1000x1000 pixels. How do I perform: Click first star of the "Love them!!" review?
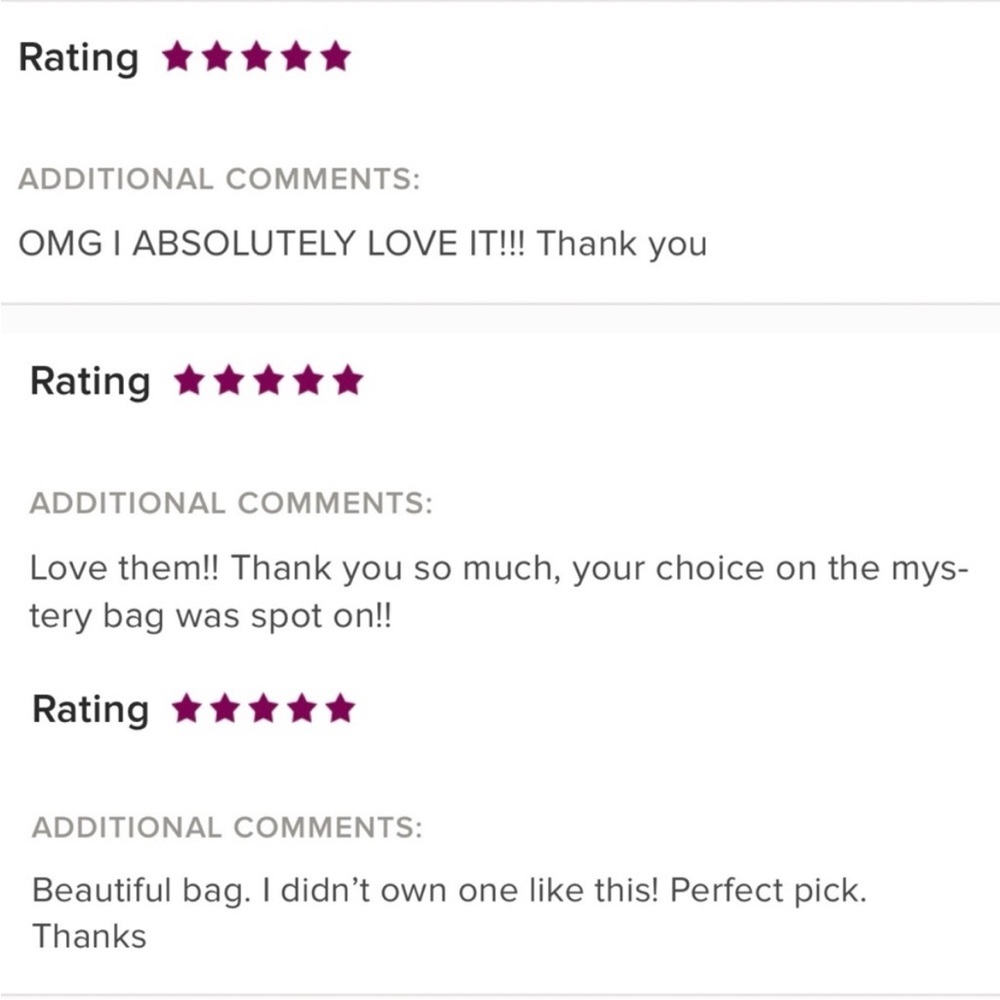(x=188, y=381)
